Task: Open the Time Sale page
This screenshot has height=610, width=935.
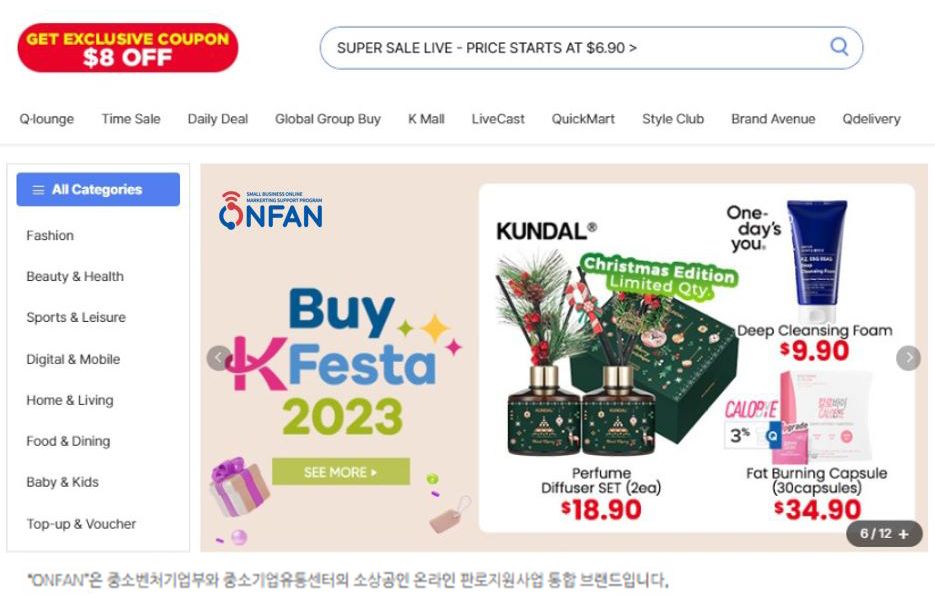Action: (x=130, y=118)
